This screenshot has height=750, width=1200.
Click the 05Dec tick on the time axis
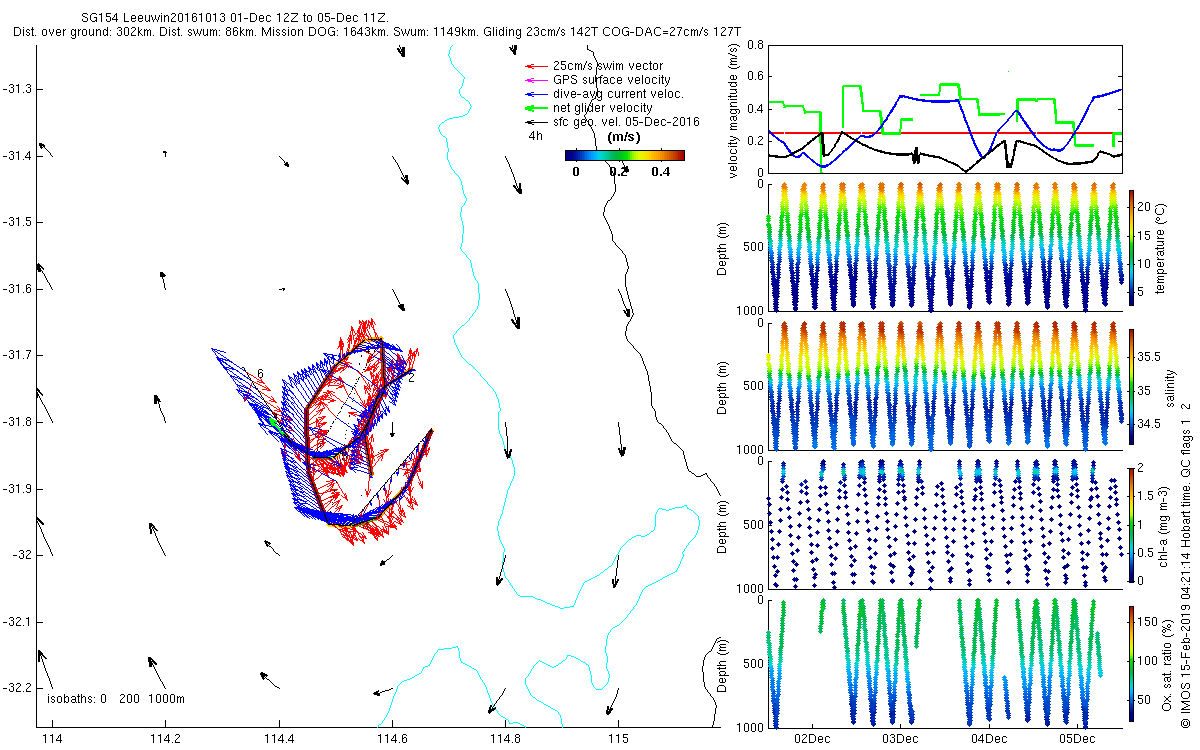[x=1076, y=739]
